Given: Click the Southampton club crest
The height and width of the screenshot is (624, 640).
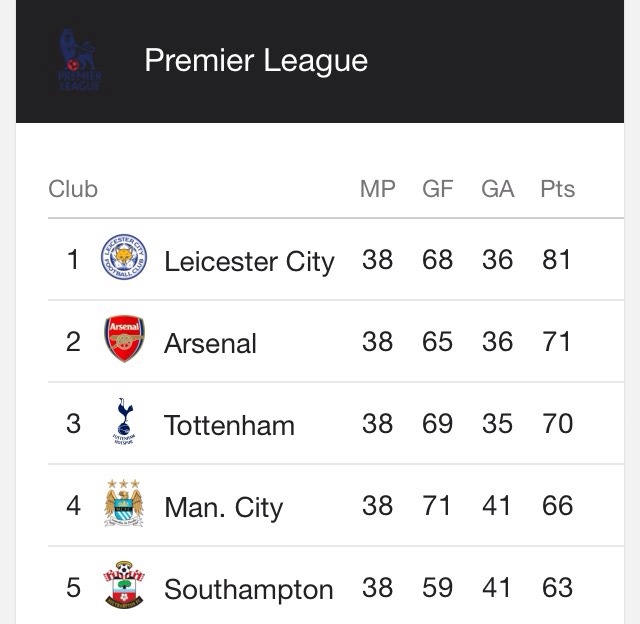Looking at the screenshot, I should pyautogui.click(x=124, y=585).
